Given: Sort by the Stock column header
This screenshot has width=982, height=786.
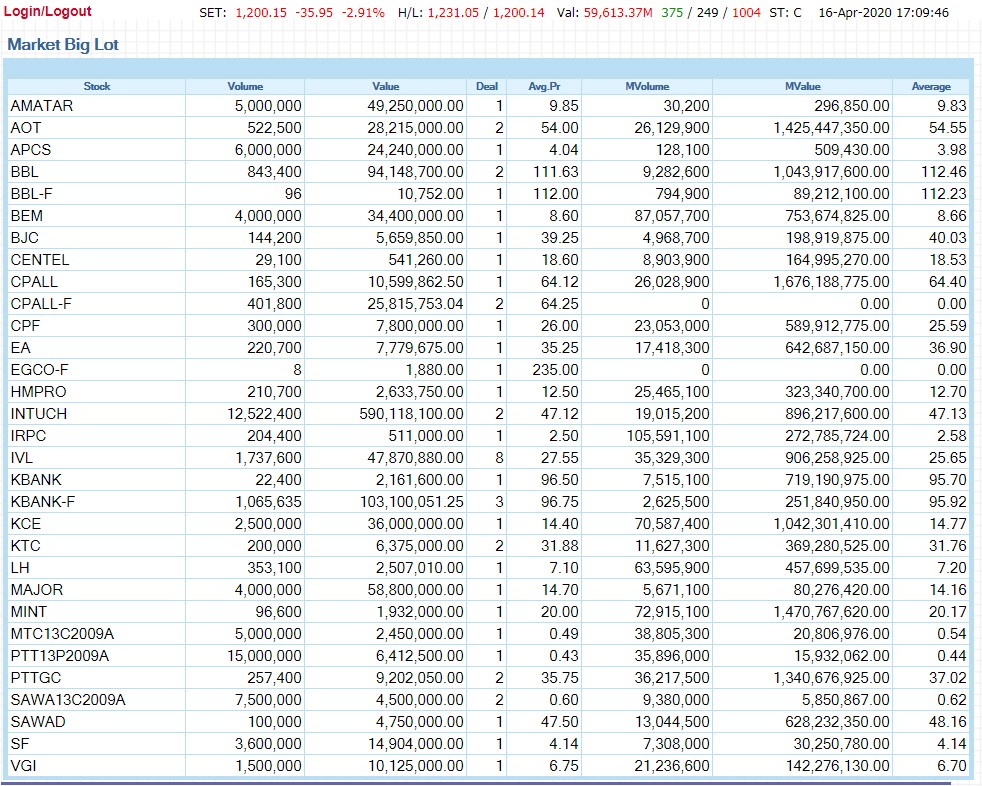Looking at the screenshot, I should [97, 86].
